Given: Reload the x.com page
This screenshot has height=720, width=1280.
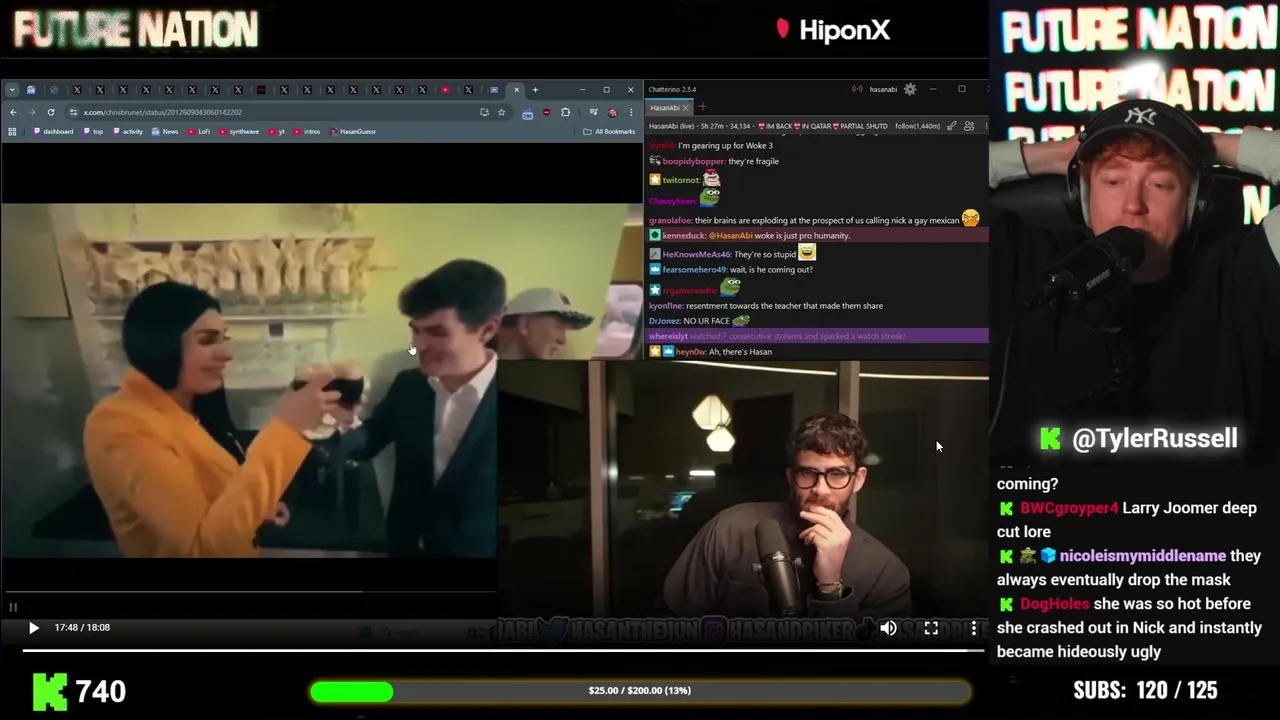Looking at the screenshot, I should [51, 112].
